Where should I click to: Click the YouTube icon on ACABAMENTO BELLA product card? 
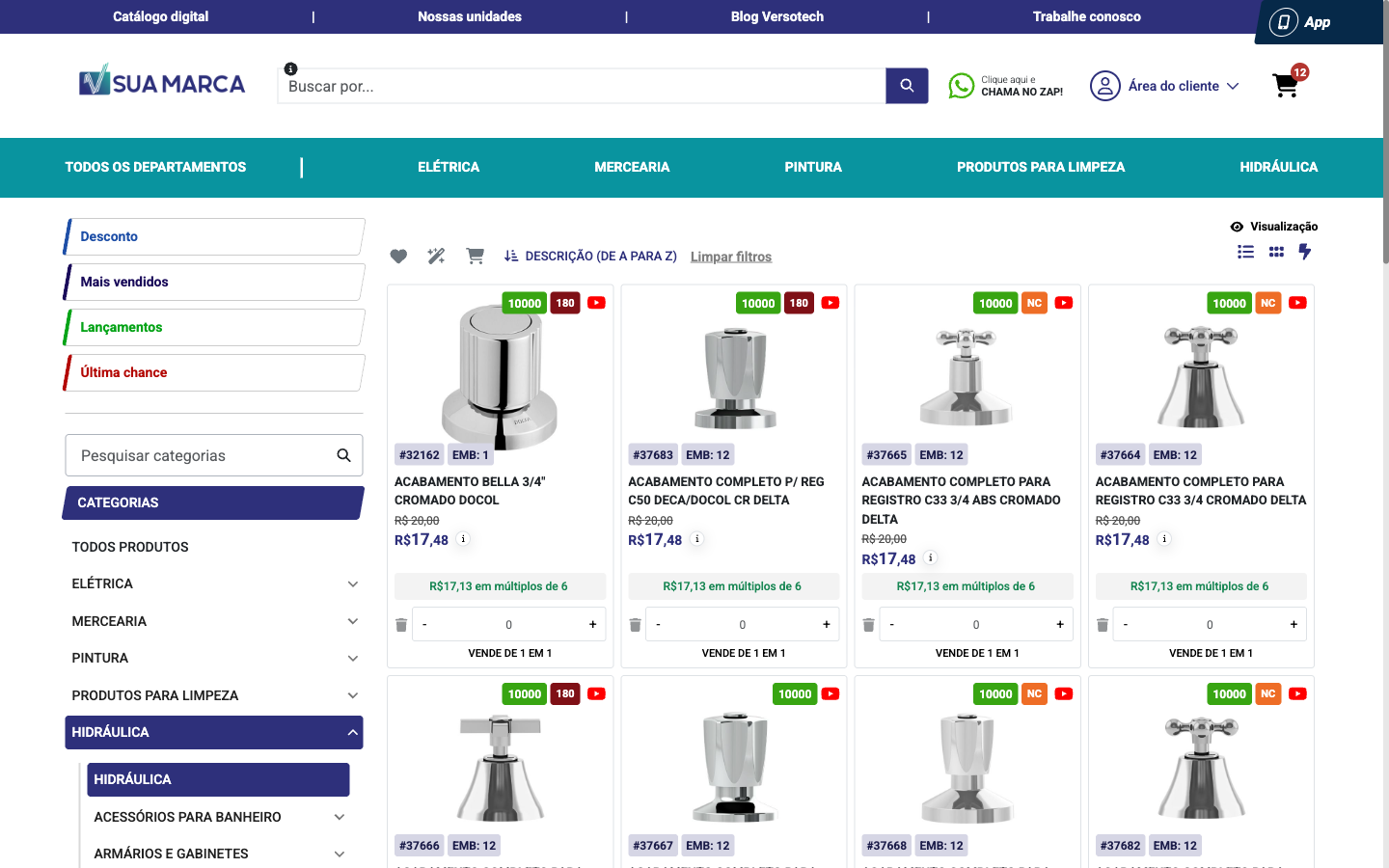(596, 302)
